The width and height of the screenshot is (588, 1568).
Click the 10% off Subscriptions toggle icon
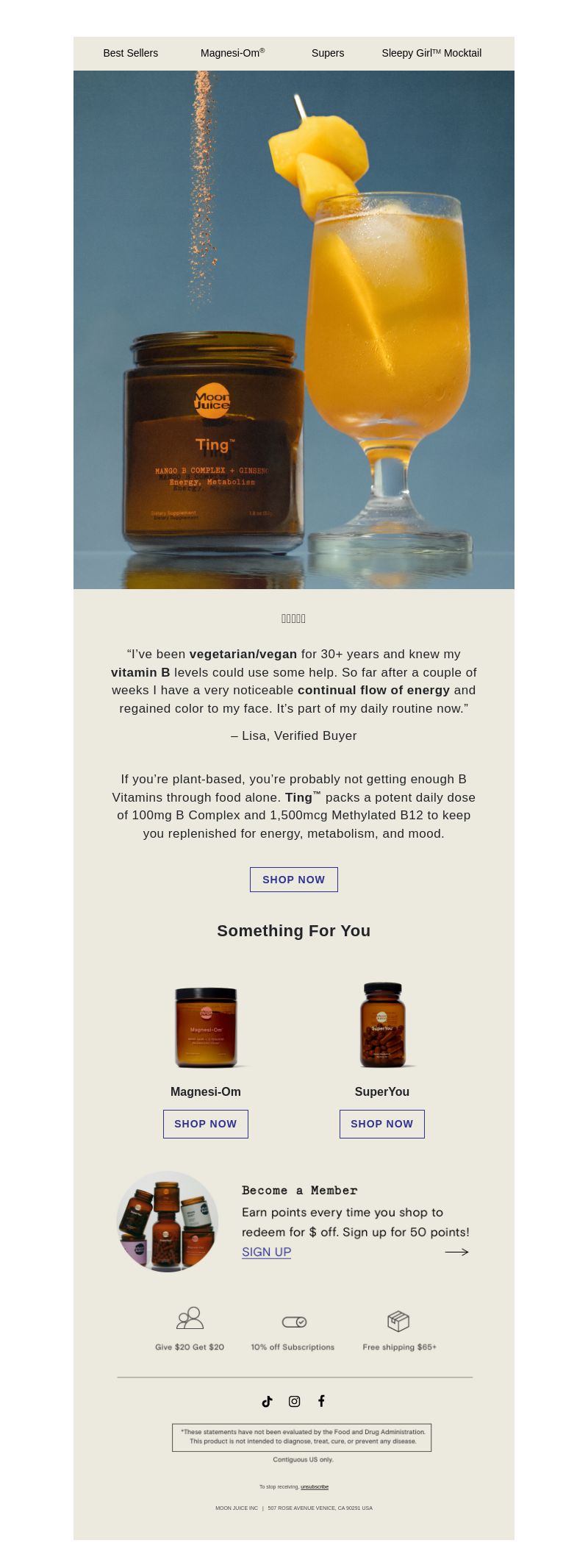(x=294, y=1322)
